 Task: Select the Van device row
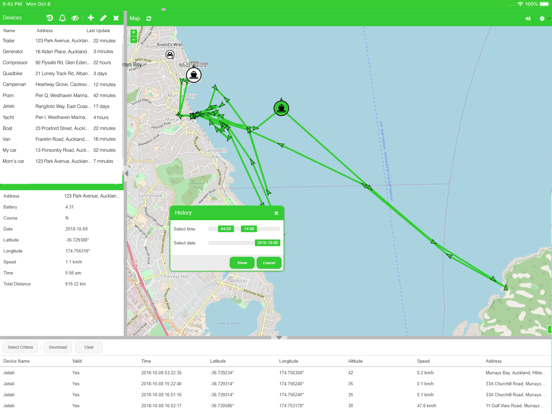click(61, 139)
